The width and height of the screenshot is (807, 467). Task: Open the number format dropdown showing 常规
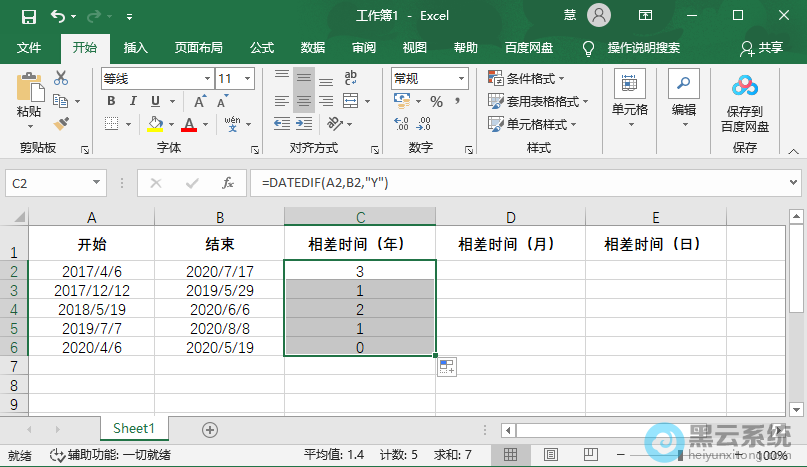(x=429, y=78)
